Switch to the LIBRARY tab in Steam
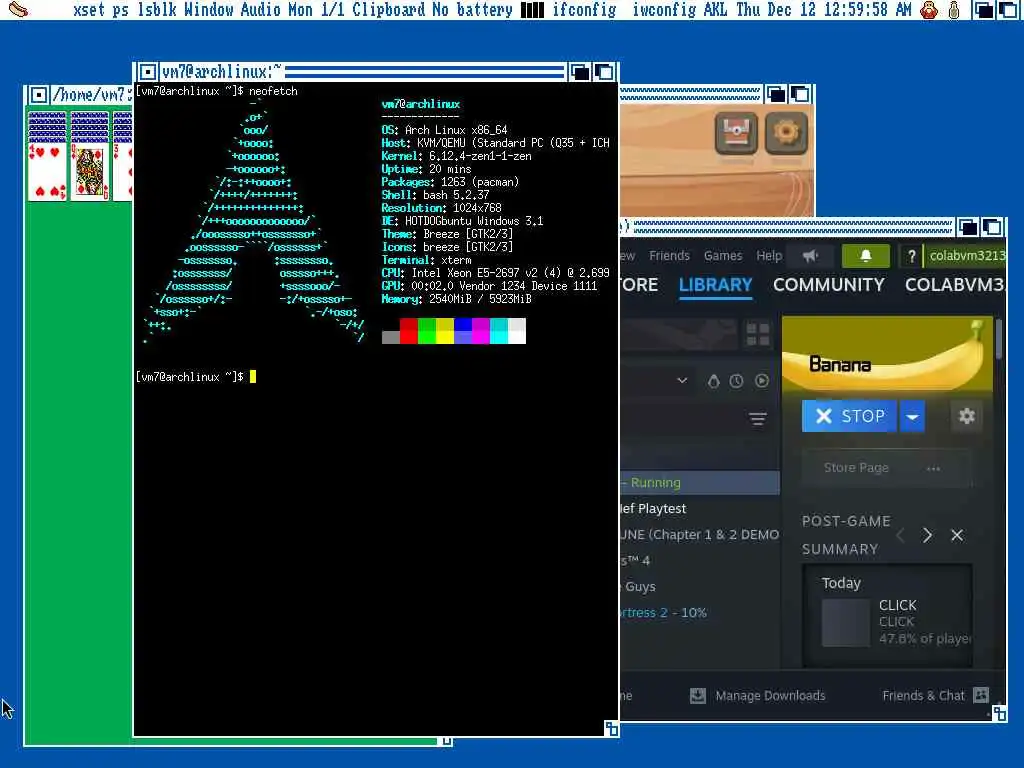 pos(715,285)
